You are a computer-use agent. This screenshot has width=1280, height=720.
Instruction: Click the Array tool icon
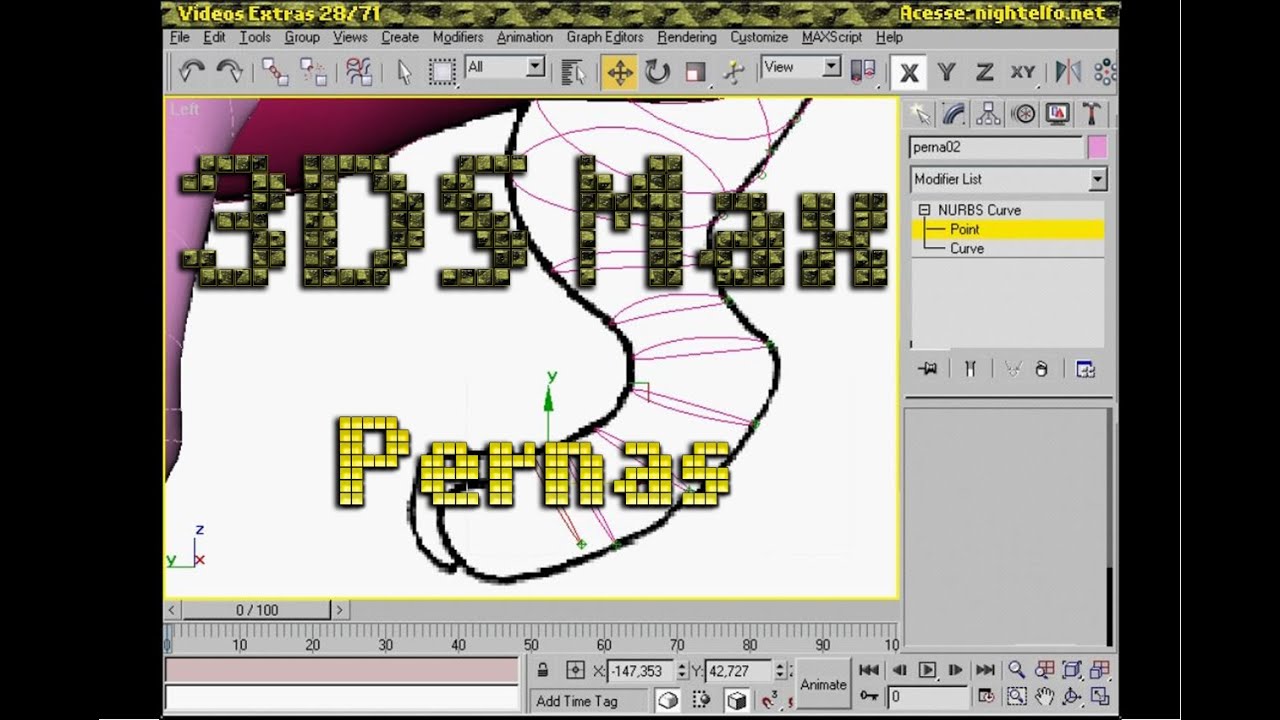[x=1104, y=71]
